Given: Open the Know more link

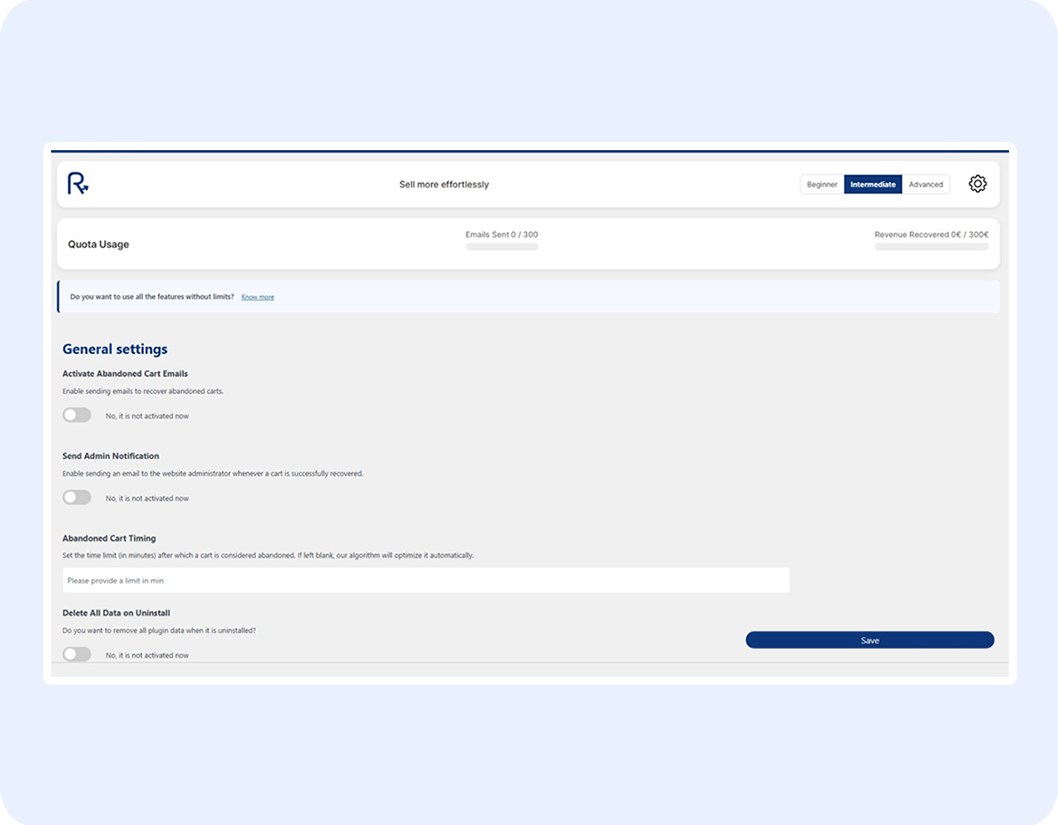Looking at the screenshot, I should click(x=257, y=296).
